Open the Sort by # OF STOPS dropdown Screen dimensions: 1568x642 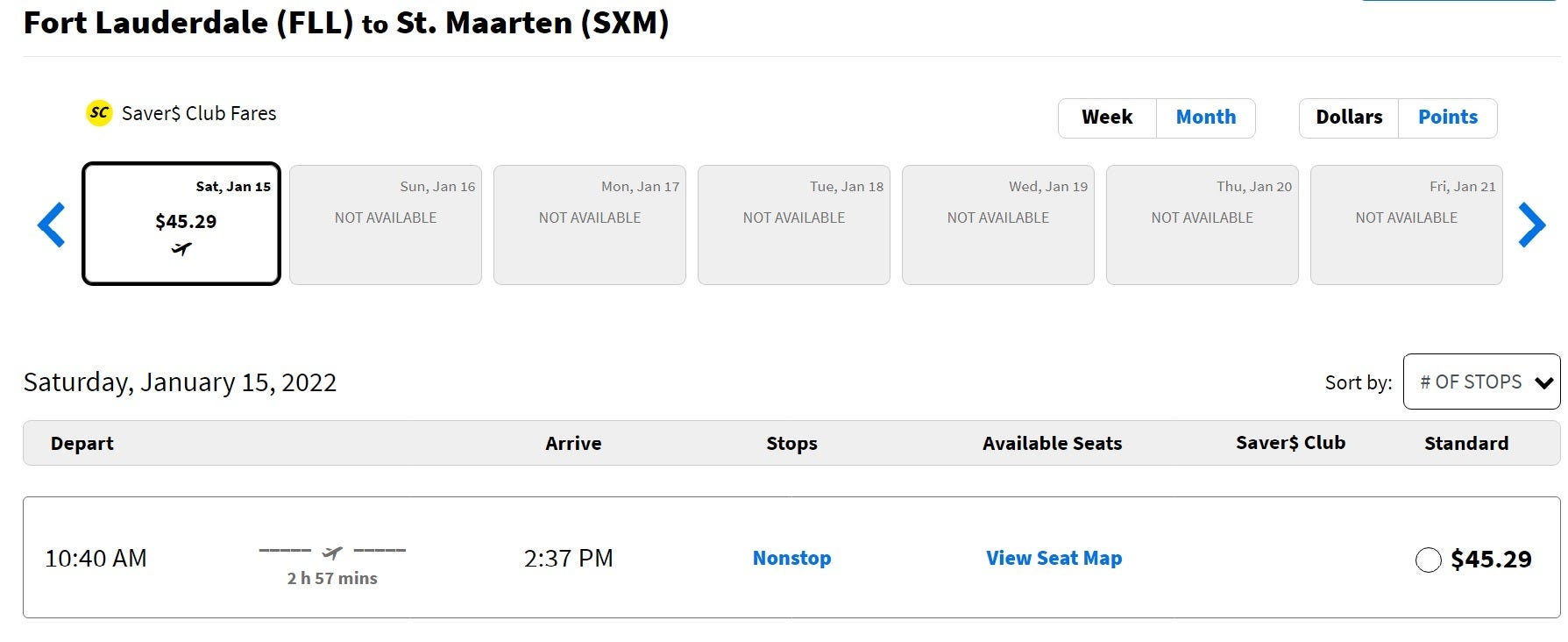[x=1481, y=382]
